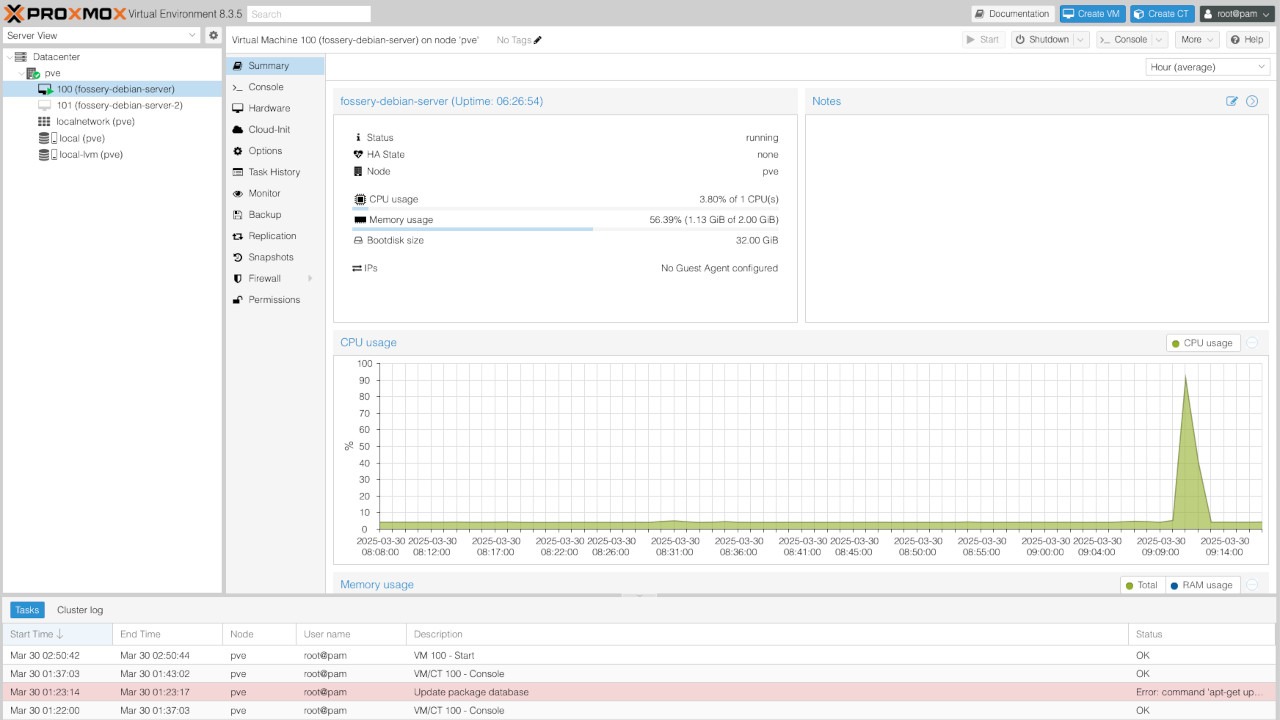This screenshot has width=1280, height=720.
Task: Open the Monitor section
Action: (x=275, y=194)
